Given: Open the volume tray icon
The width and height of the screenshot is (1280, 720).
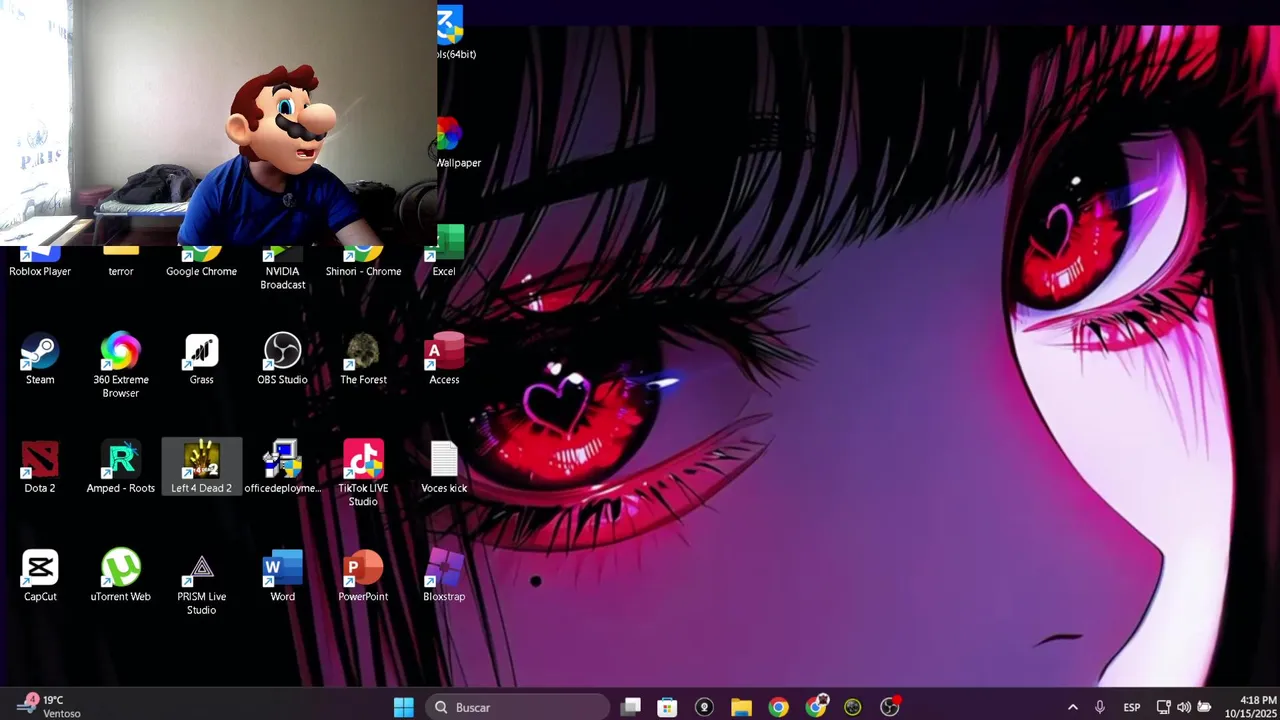Looking at the screenshot, I should coord(1184,707).
